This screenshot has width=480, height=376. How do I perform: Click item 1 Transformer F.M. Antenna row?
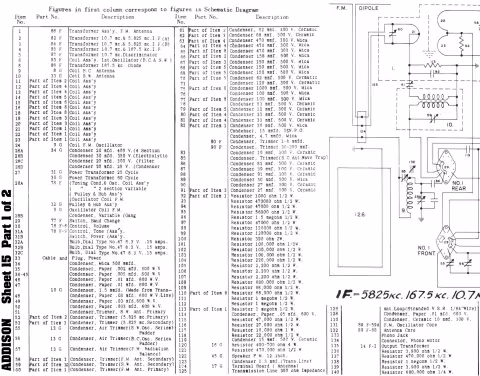(95, 31)
